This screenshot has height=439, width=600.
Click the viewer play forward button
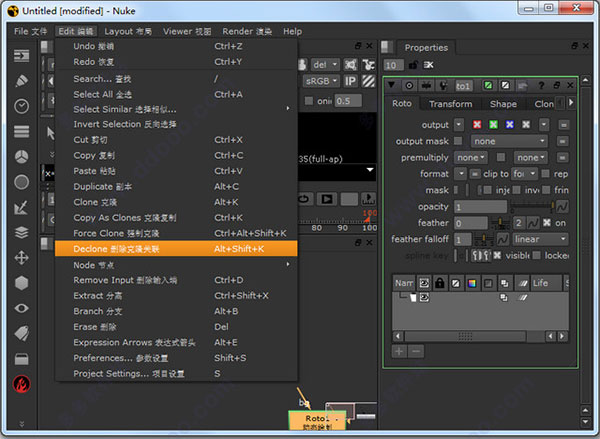pos(326,199)
